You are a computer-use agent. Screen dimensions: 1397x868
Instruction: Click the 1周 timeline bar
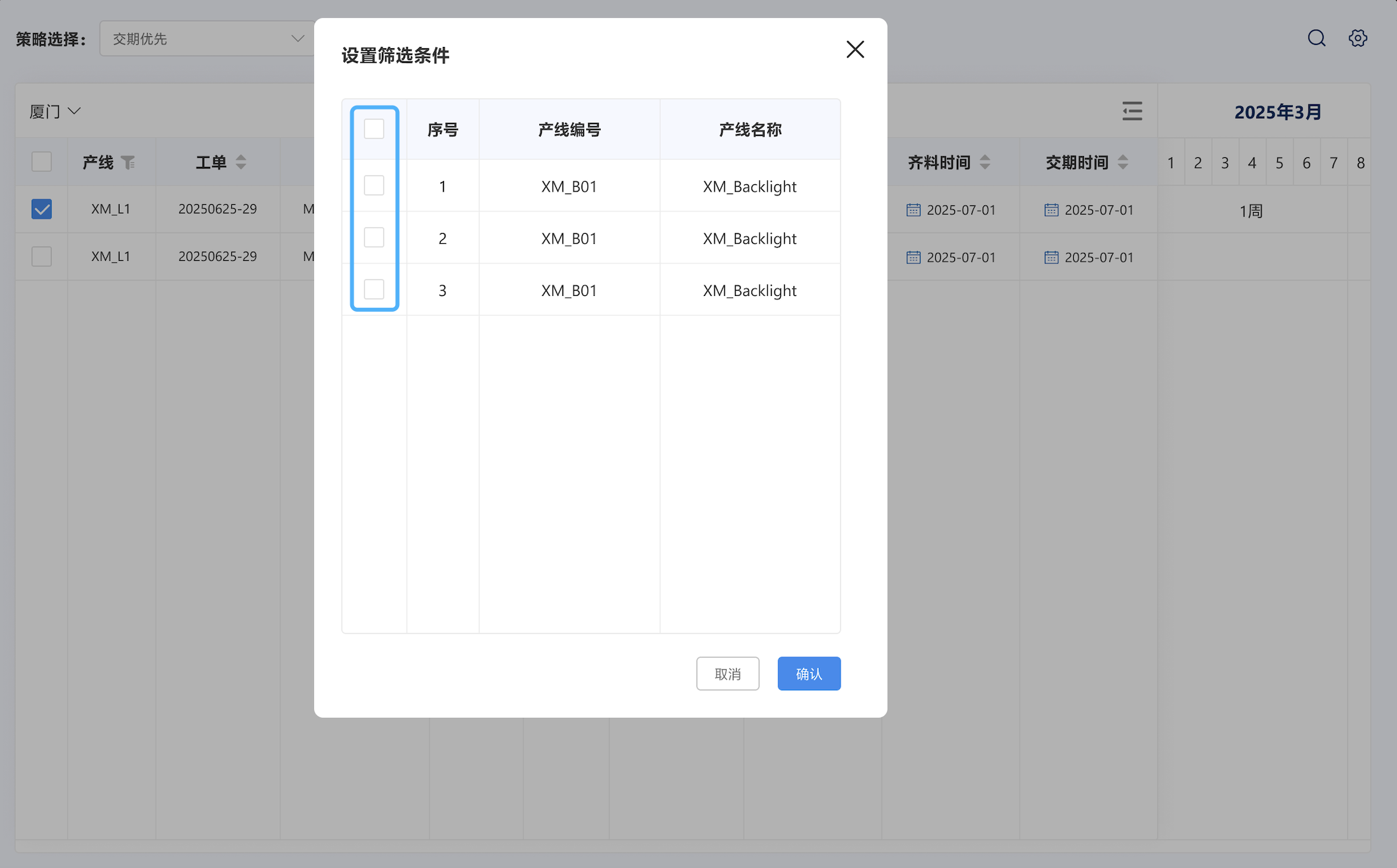[1251, 211]
